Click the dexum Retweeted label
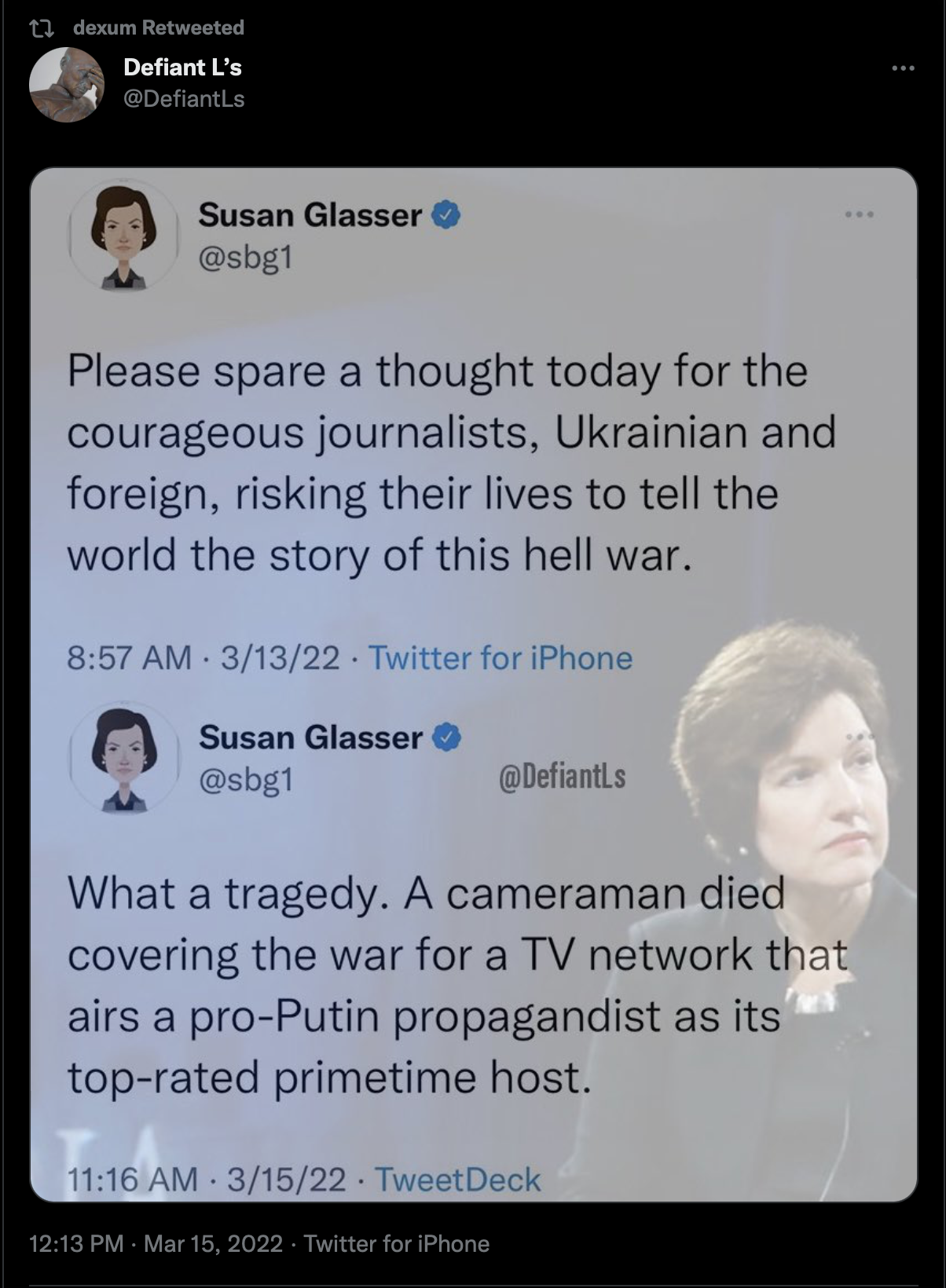This screenshot has width=946, height=1288. (x=158, y=27)
